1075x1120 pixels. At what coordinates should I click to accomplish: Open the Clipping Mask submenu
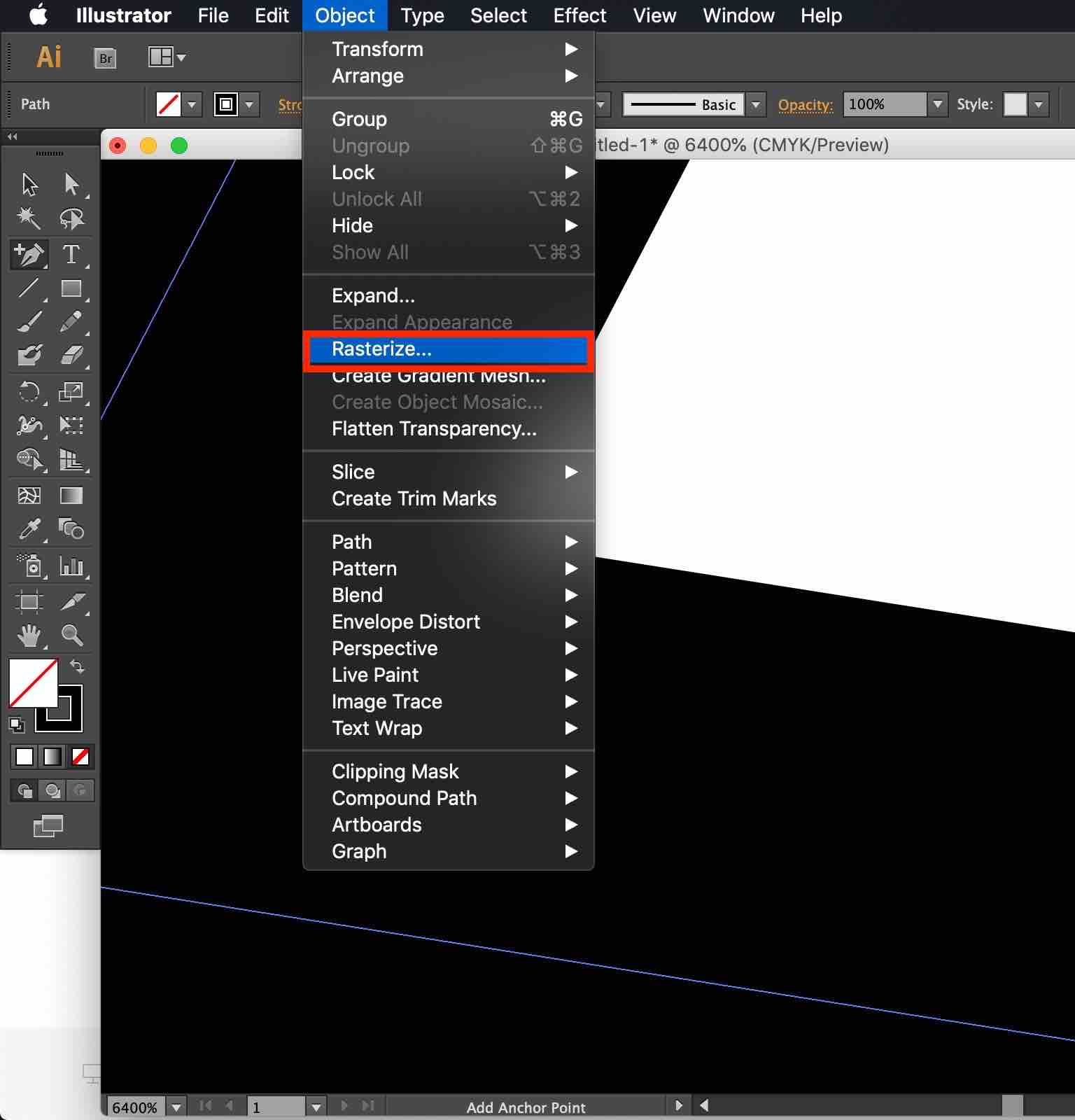pos(449,771)
